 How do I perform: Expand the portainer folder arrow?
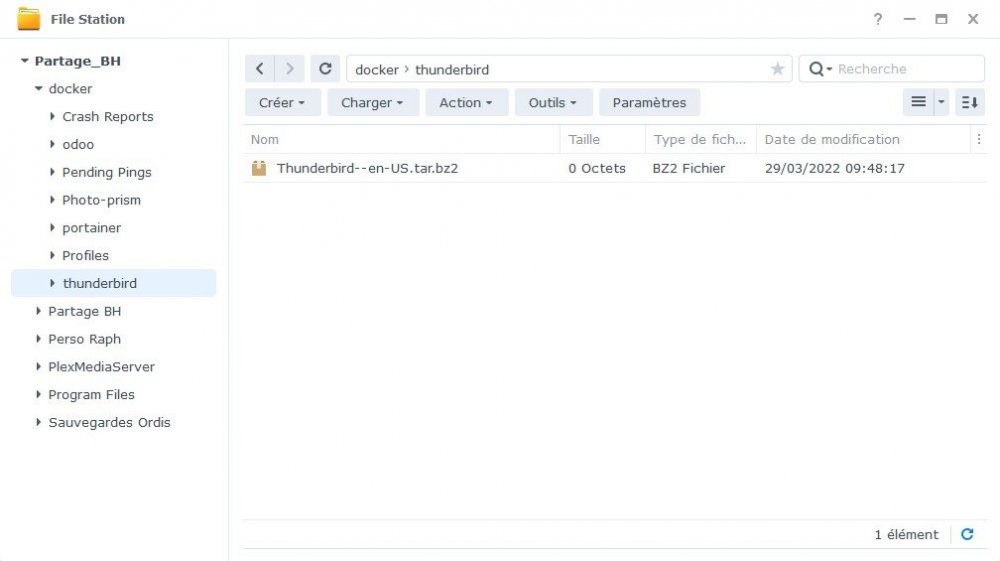[x=52, y=228]
